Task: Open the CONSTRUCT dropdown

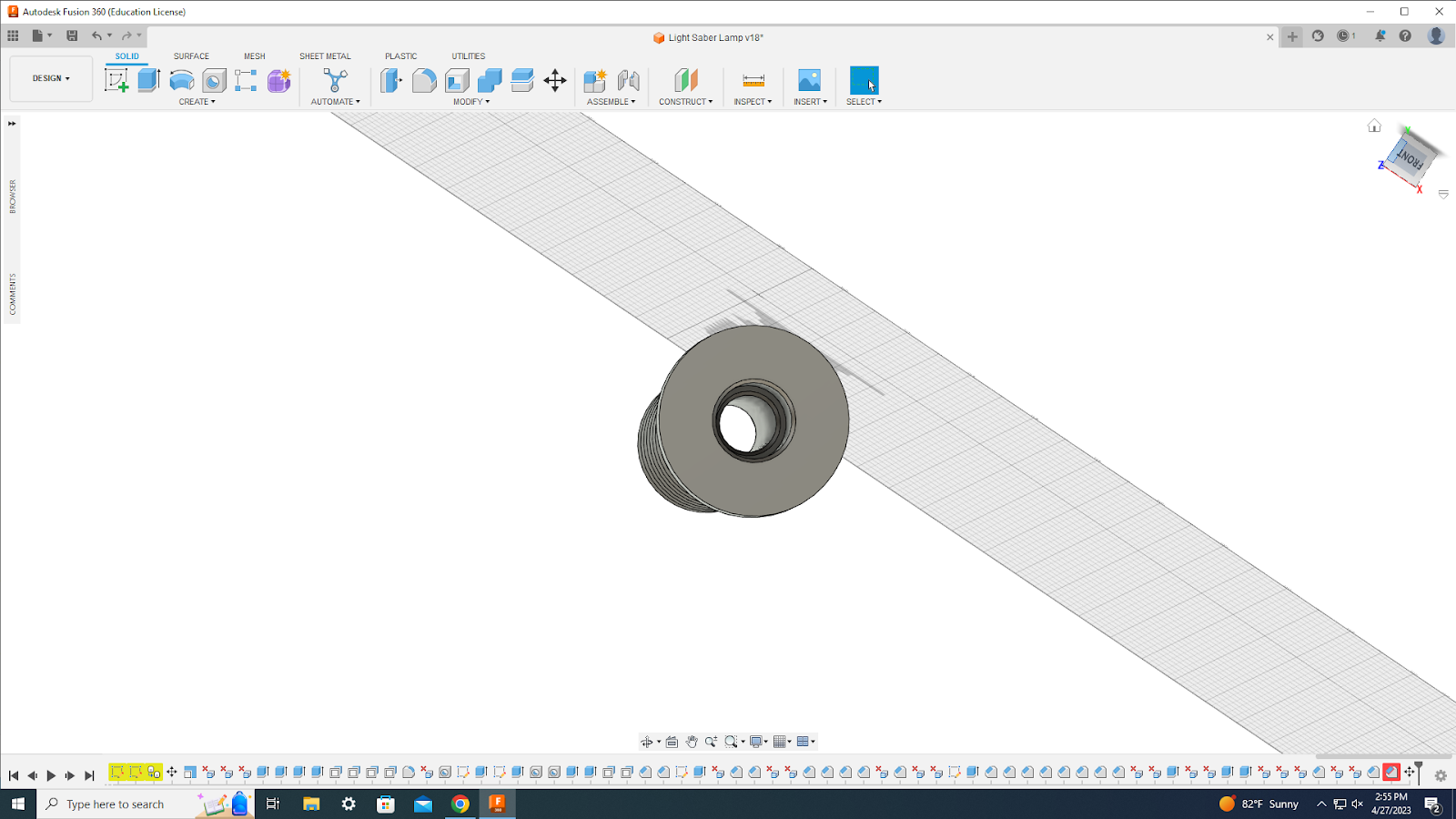Action: click(x=685, y=101)
